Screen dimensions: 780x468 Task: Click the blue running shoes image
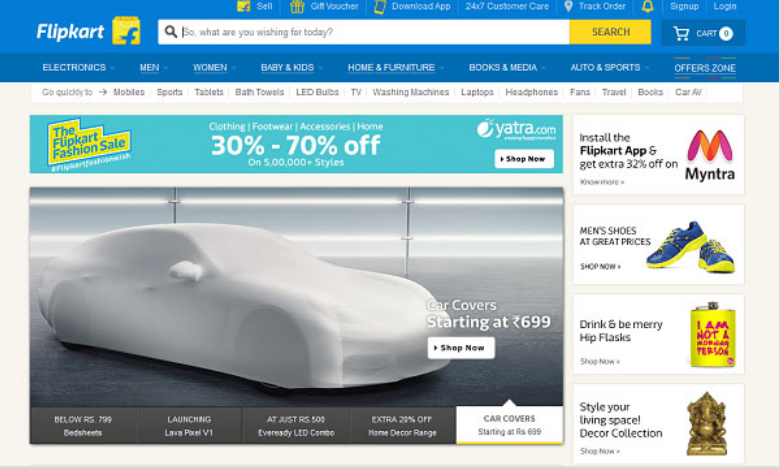point(690,246)
